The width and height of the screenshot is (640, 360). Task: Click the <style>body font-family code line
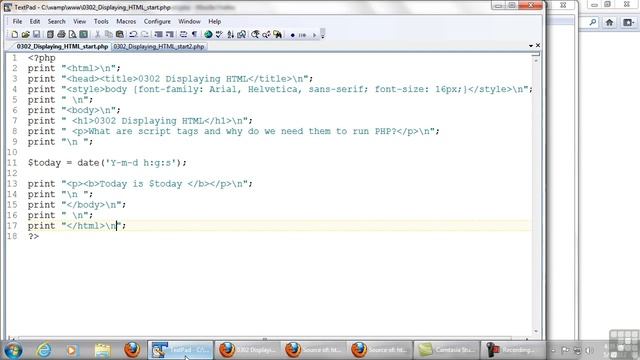(280, 89)
